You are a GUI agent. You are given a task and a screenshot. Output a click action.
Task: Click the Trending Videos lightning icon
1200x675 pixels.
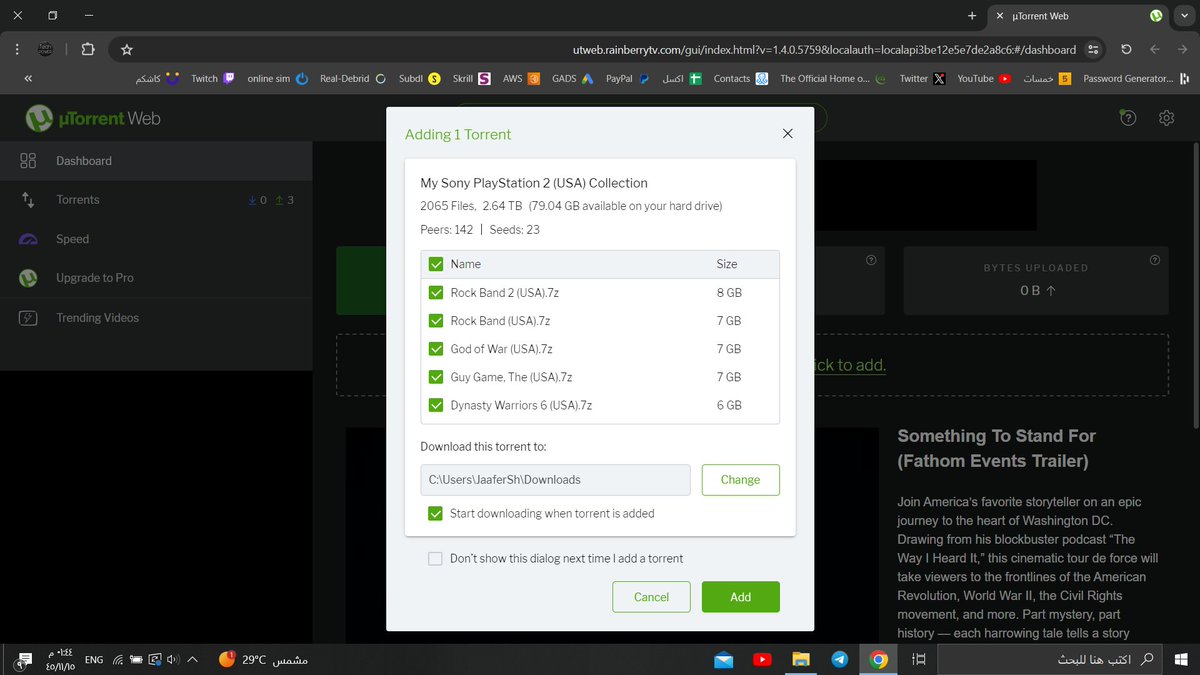tap(28, 318)
